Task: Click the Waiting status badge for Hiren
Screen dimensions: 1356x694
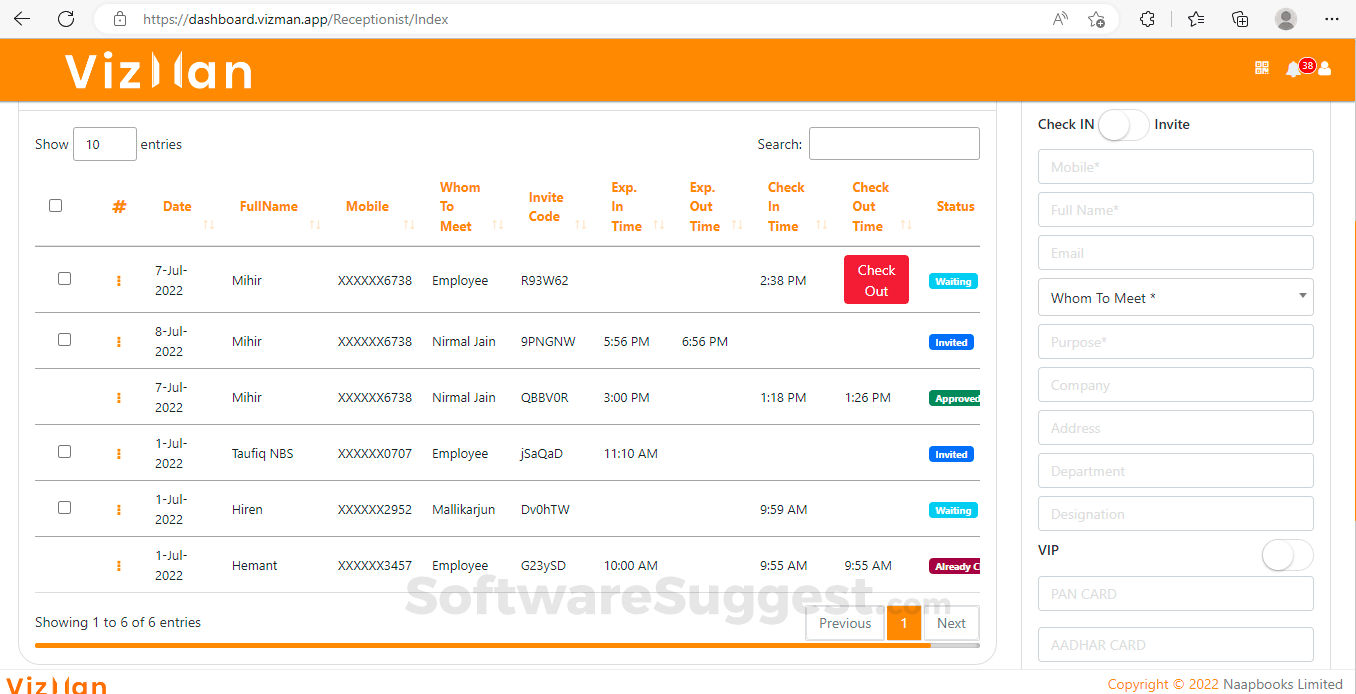Action: click(953, 510)
